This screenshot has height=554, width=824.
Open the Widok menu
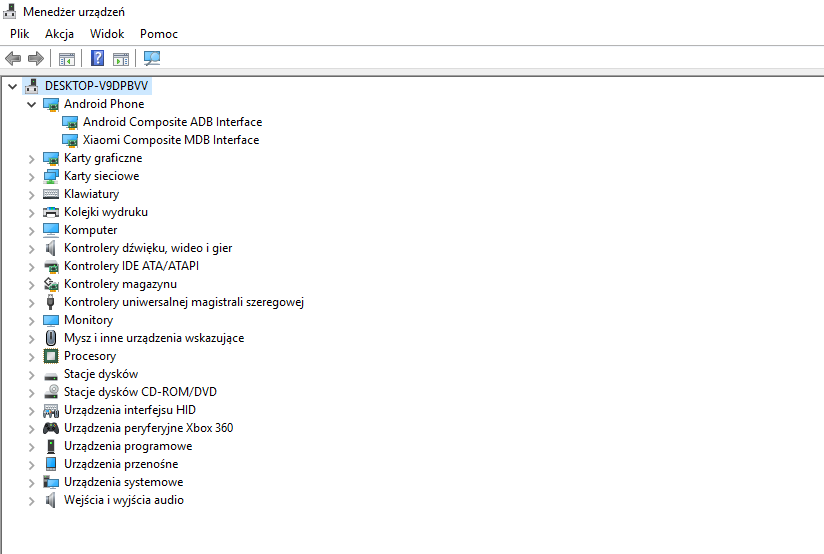click(107, 34)
